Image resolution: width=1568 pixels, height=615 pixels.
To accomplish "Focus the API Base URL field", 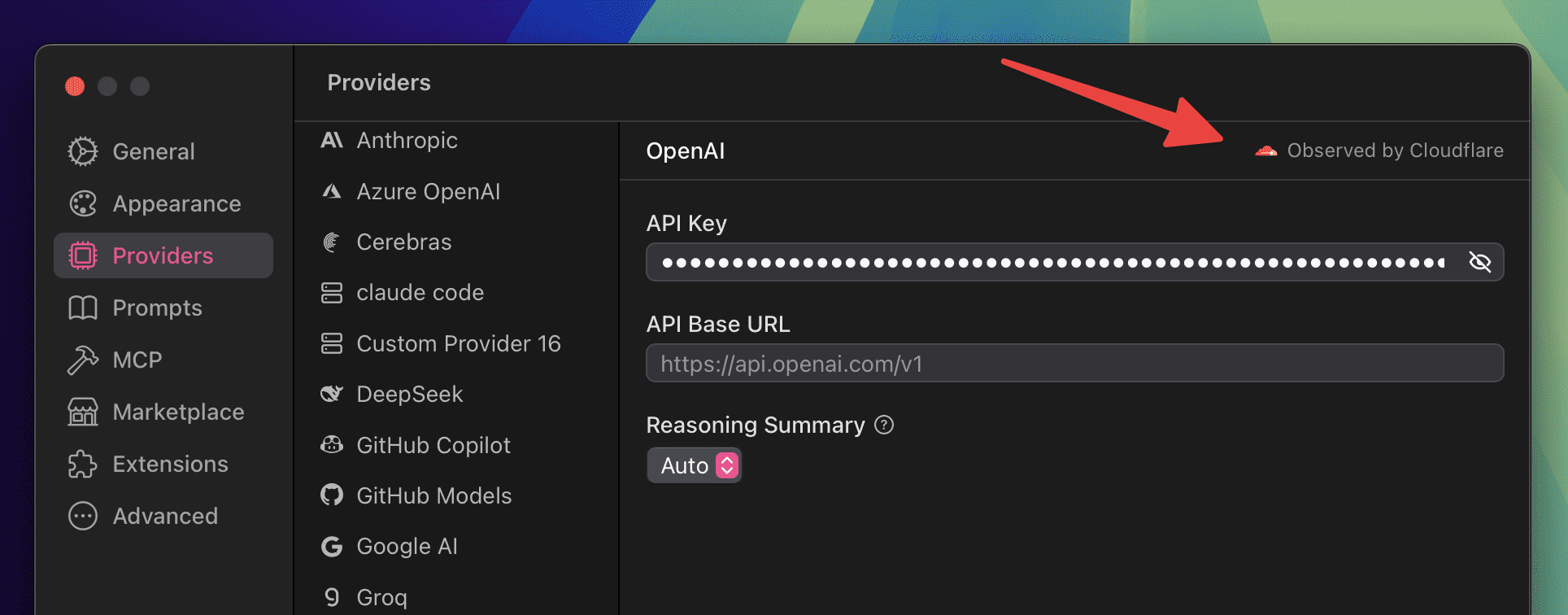I will (1074, 363).
